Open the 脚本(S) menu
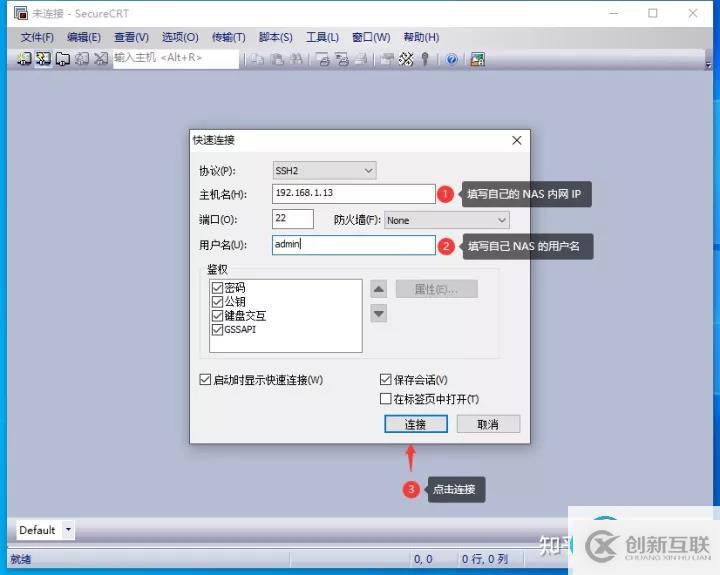The image size is (720, 575). click(276, 37)
